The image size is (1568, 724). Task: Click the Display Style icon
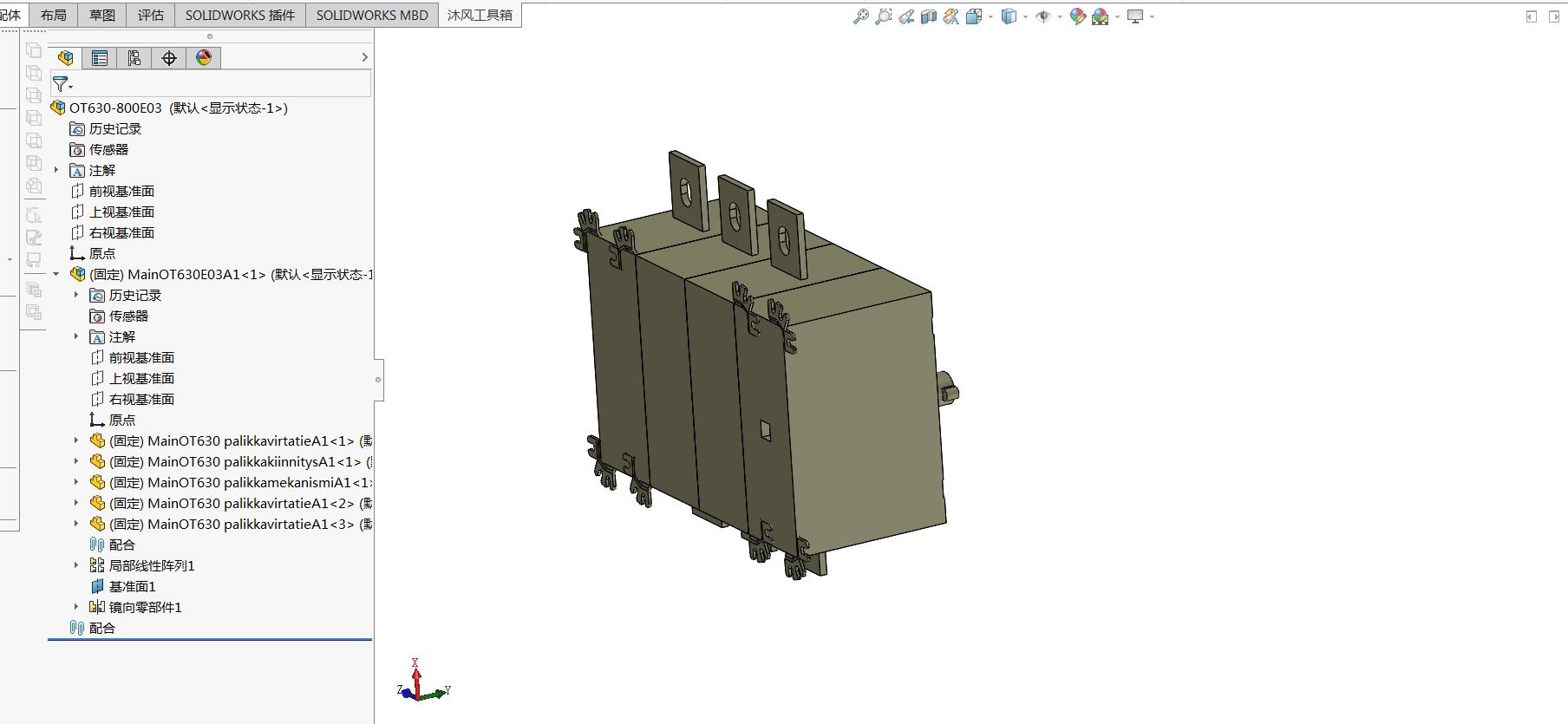[x=1009, y=16]
